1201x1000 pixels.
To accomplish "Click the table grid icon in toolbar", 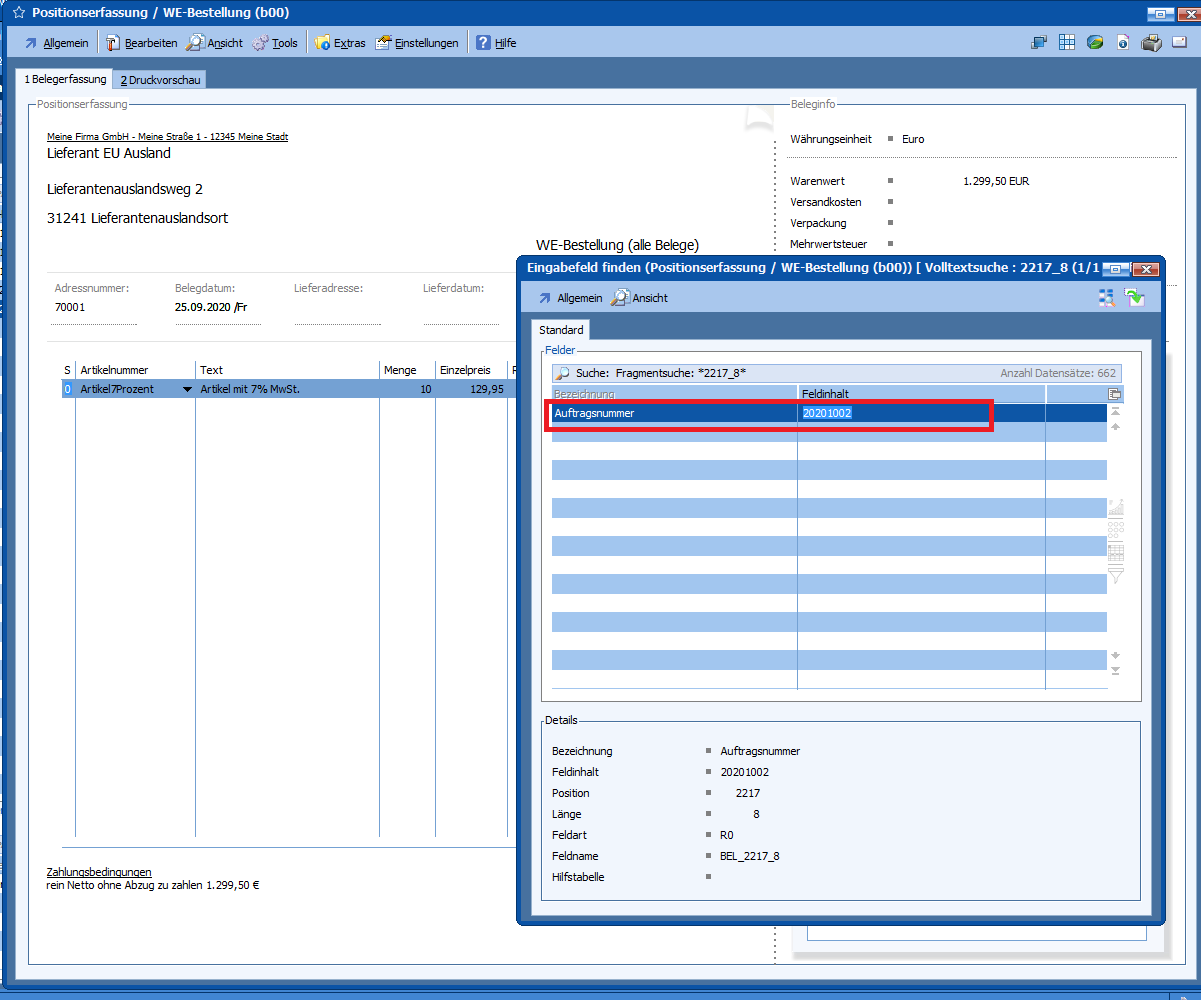I will 1067,43.
